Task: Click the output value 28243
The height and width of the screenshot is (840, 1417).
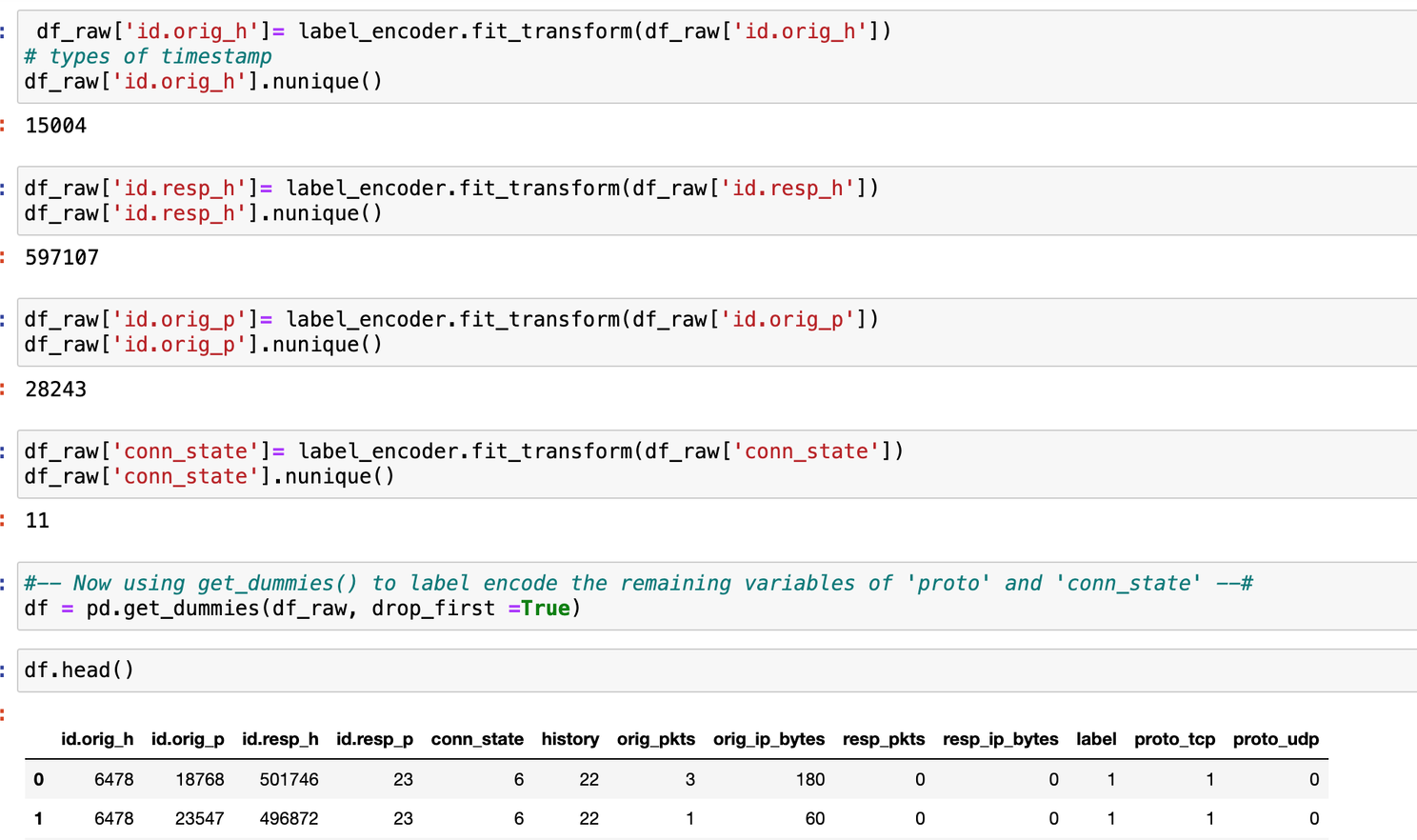Action: pos(56,389)
